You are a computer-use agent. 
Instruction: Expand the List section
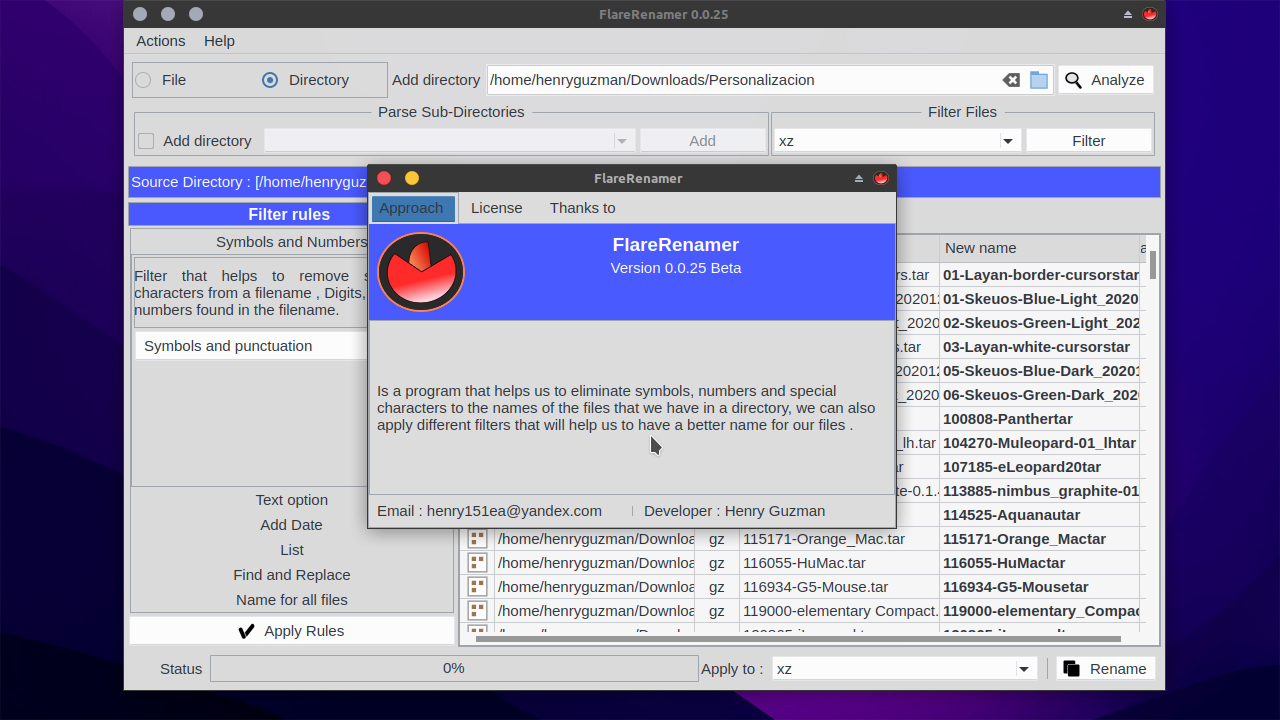tap(292, 550)
